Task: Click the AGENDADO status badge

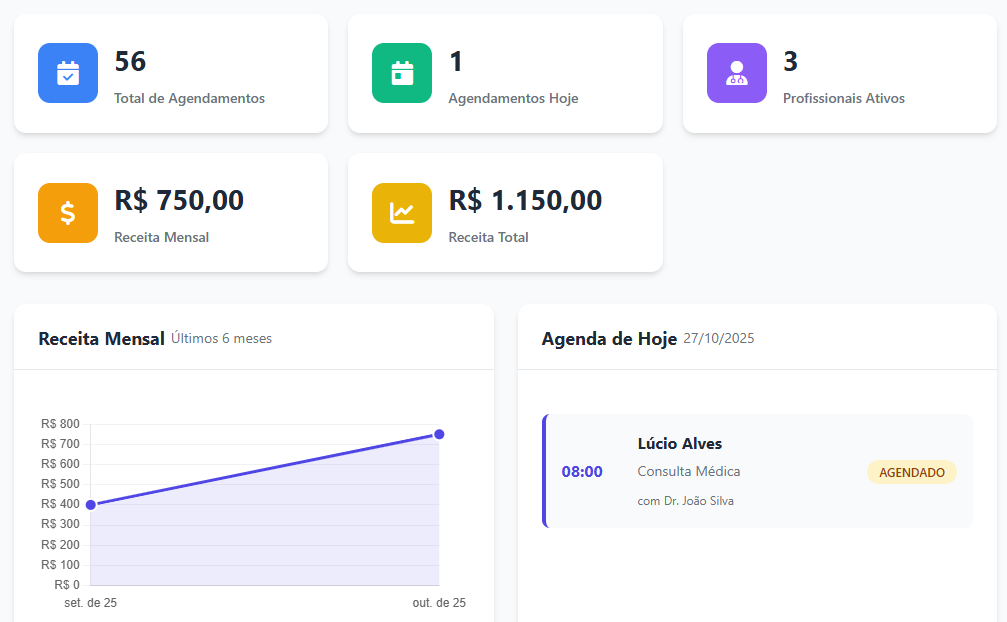Action: tap(911, 472)
